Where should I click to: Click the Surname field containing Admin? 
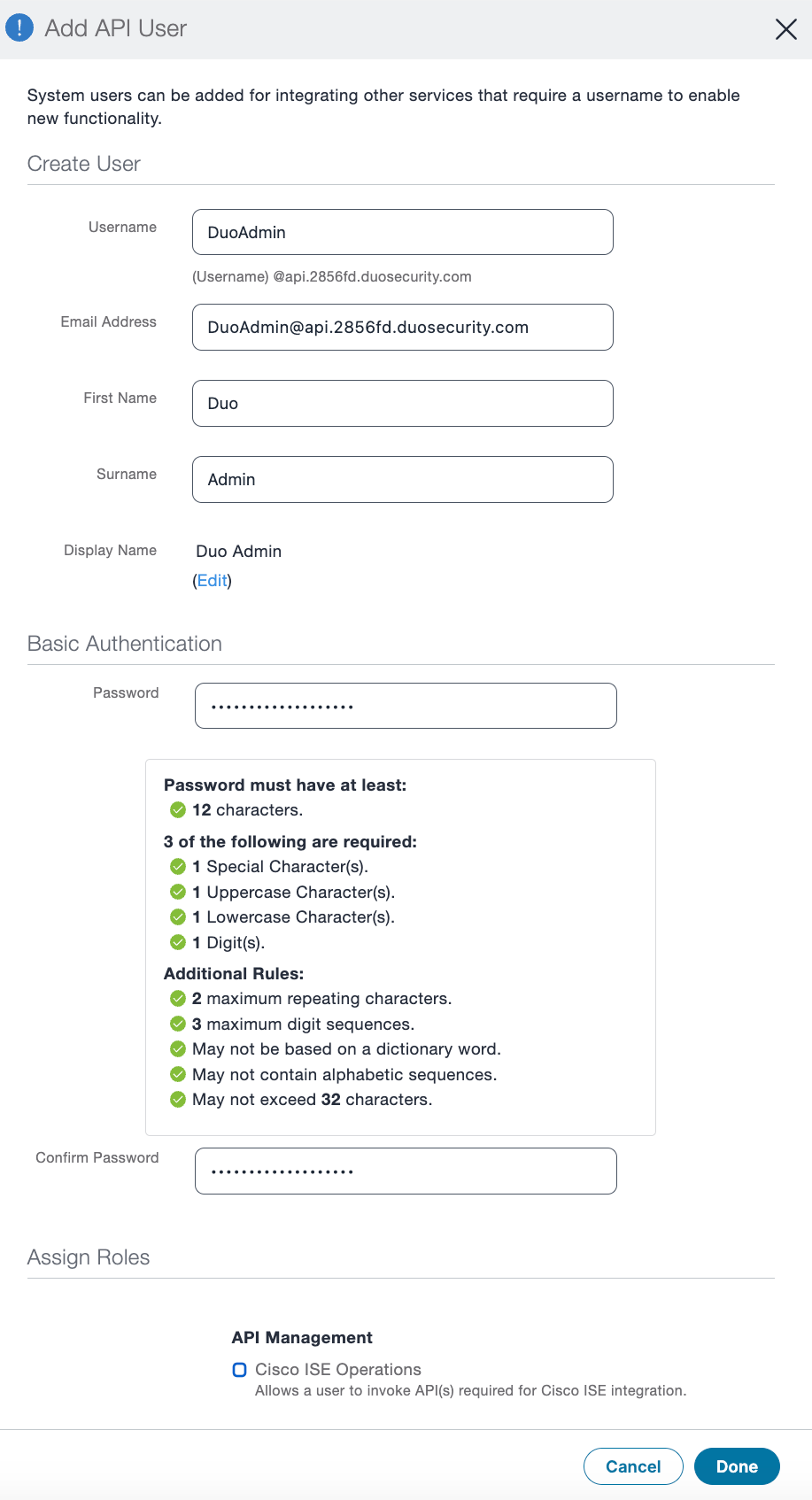click(402, 479)
